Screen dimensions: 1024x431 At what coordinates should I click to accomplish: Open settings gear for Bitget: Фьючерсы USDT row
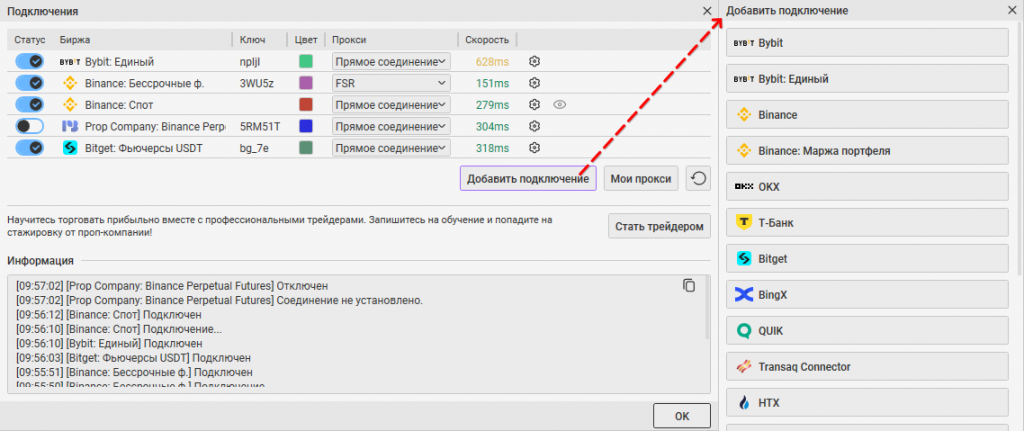[535, 148]
